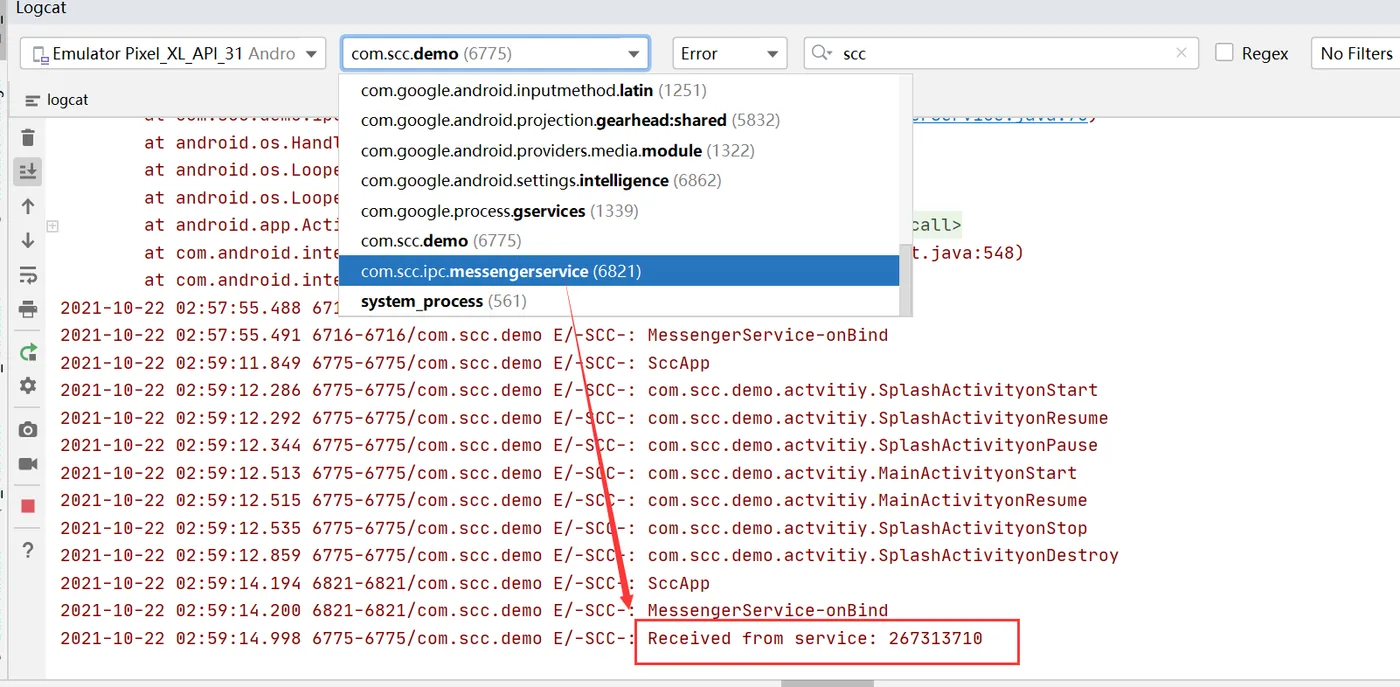The width and height of the screenshot is (1400, 687).
Task: Click 'SplashActivityonStart' log line
Action: (x=579, y=390)
